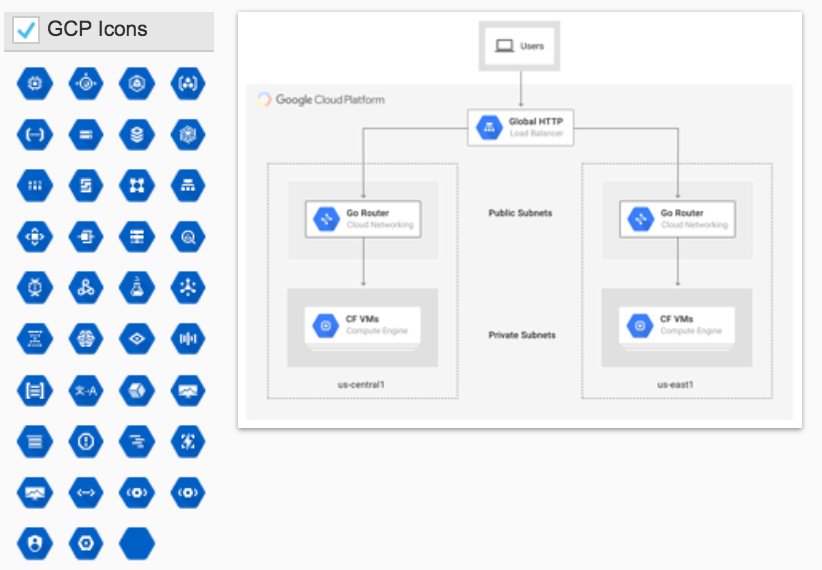
Task: Select the Interconnect plug icon
Action: [86, 237]
